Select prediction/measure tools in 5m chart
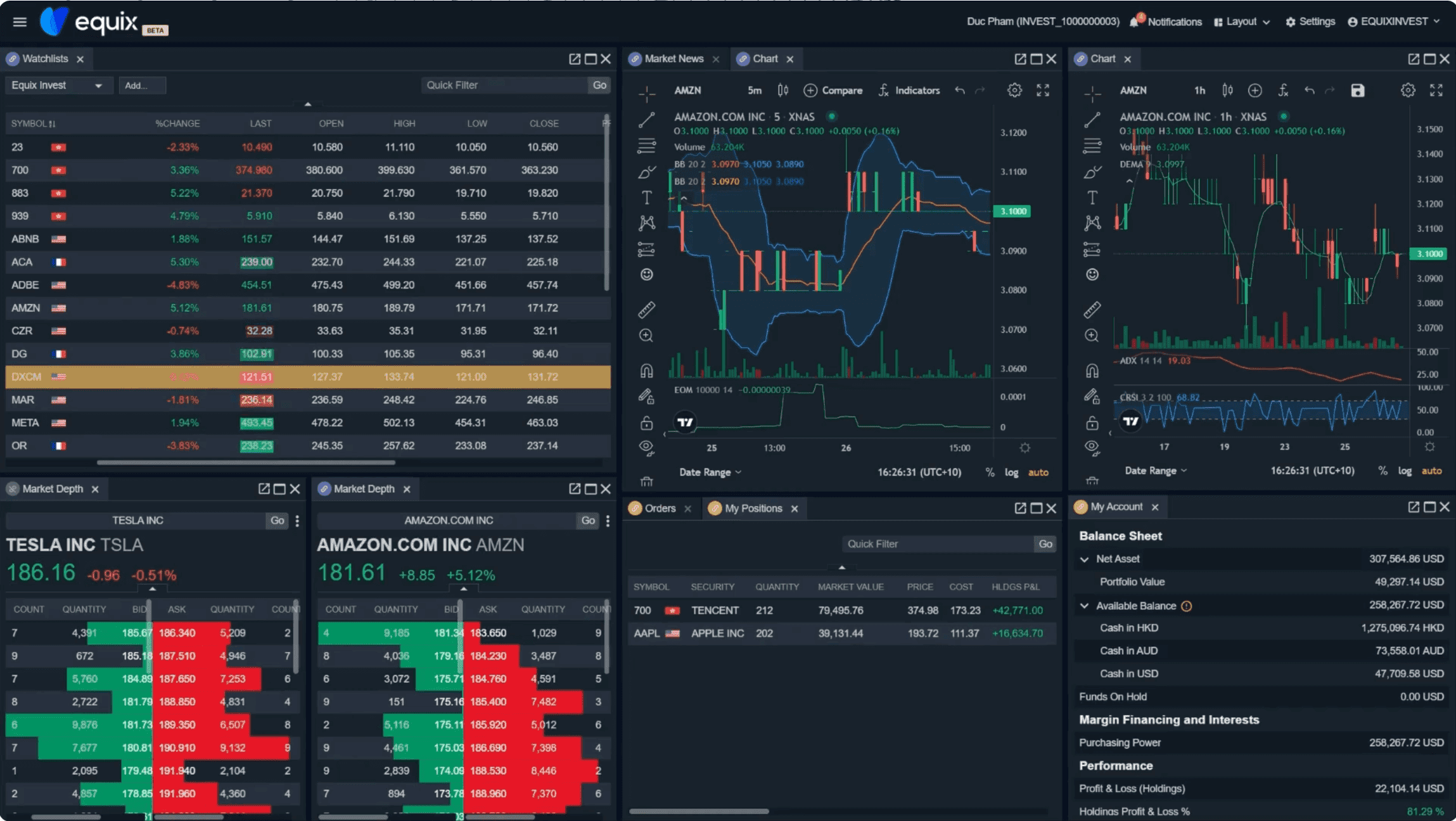Image resolution: width=1456 pixels, height=821 pixels. click(x=647, y=249)
